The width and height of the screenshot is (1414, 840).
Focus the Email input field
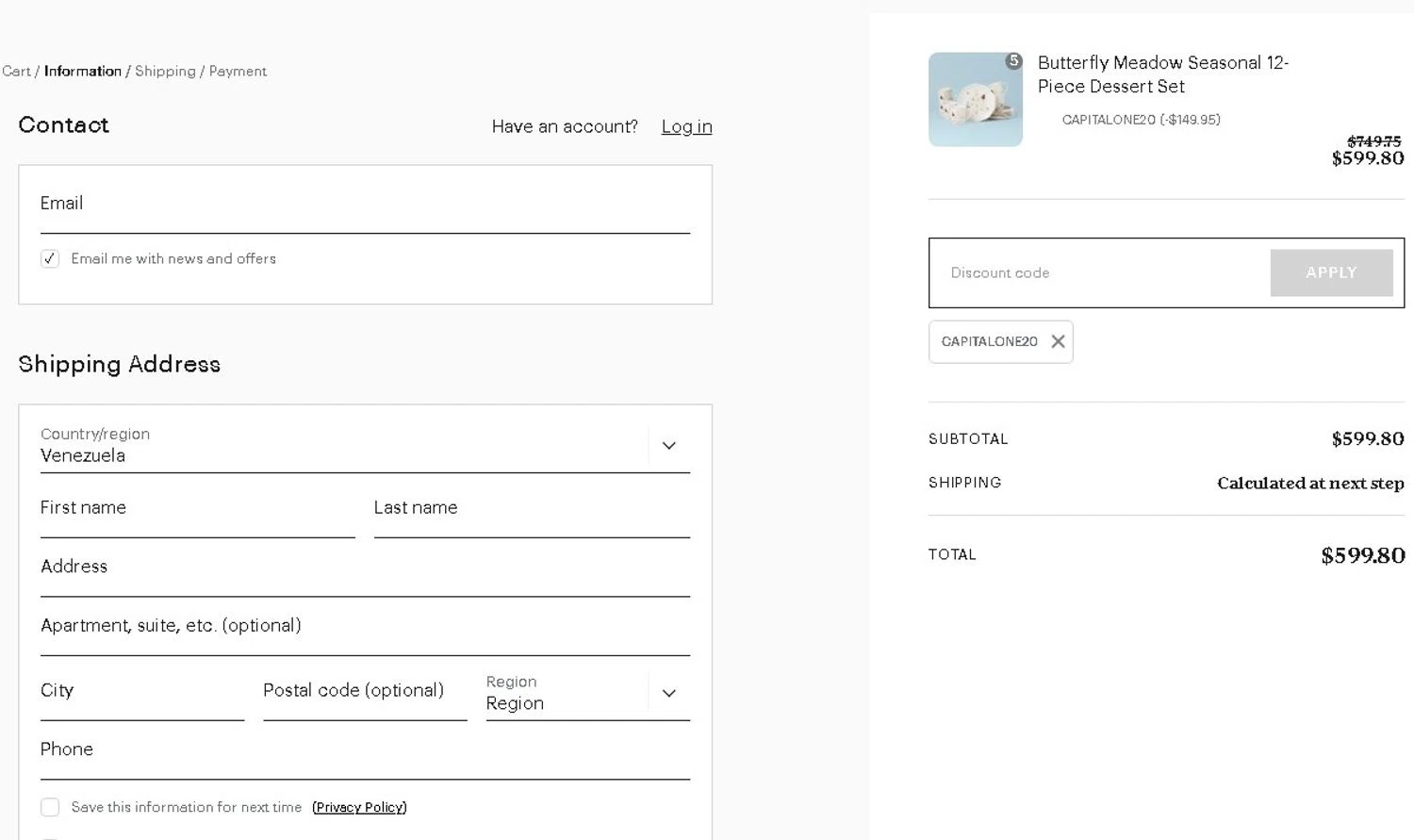click(365, 205)
